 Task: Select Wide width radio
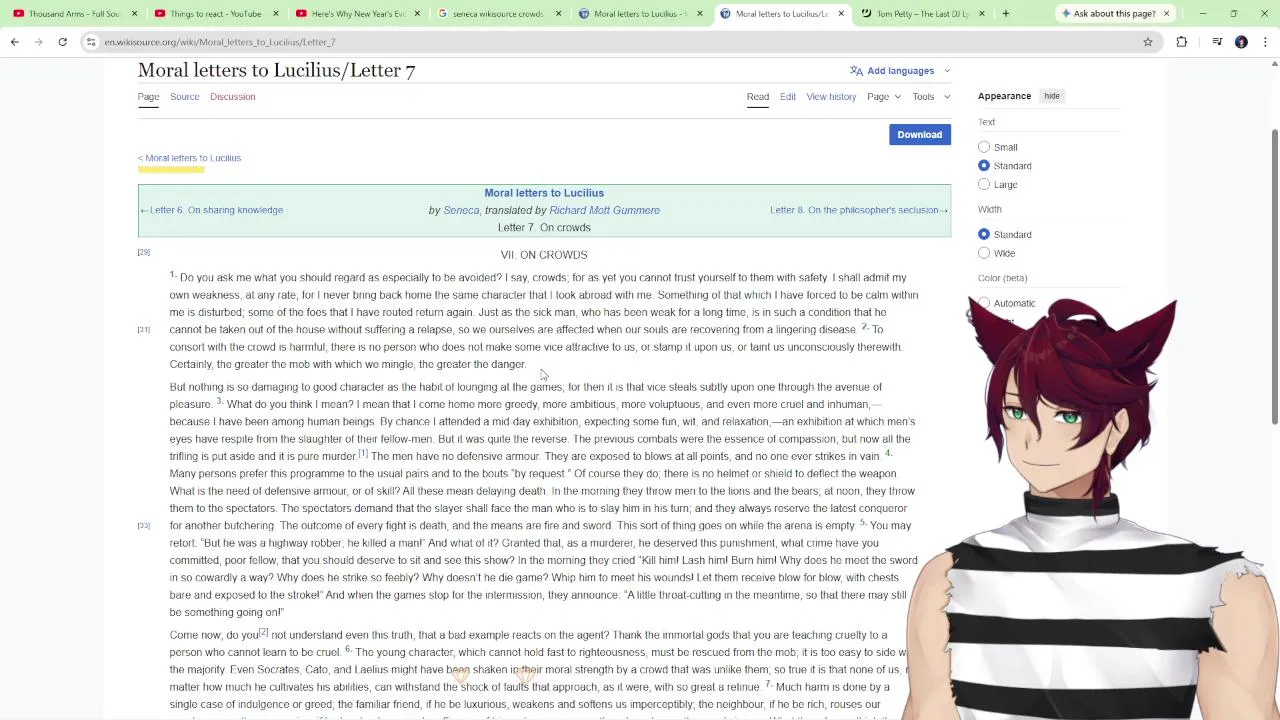click(984, 253)
